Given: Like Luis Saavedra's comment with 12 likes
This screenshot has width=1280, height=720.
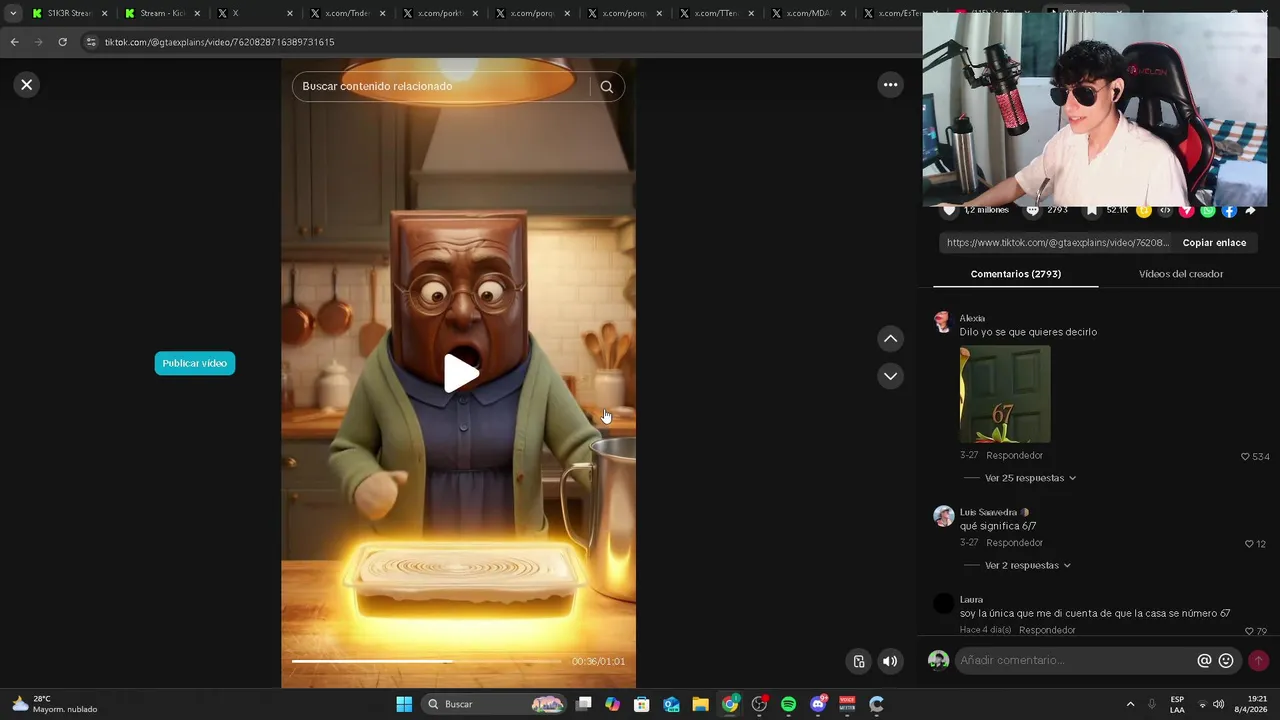Looking at the screenshot, I should [1249, 544].
